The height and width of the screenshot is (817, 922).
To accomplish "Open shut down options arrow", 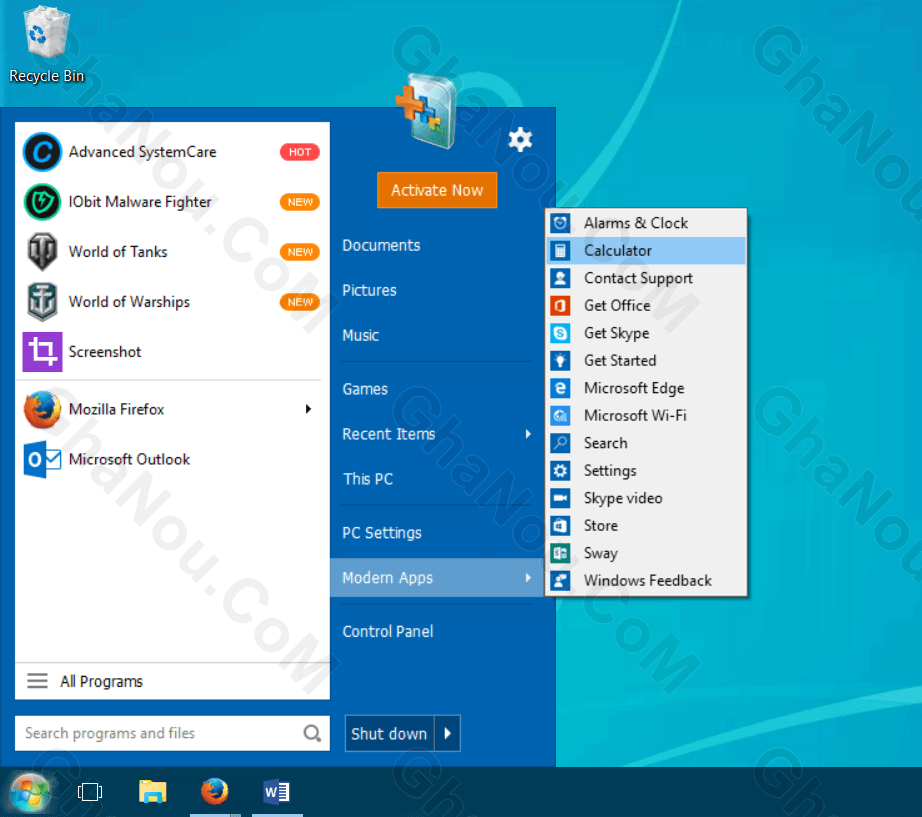I will click(447, 733).
